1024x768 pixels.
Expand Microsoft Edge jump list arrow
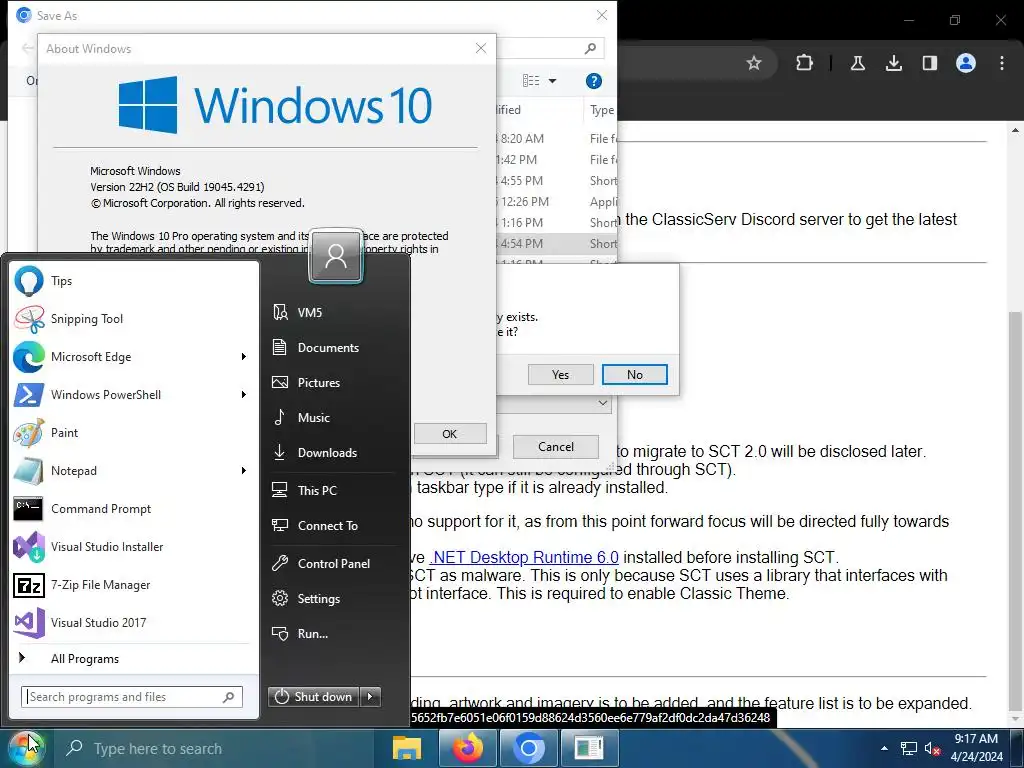(244, 357)
